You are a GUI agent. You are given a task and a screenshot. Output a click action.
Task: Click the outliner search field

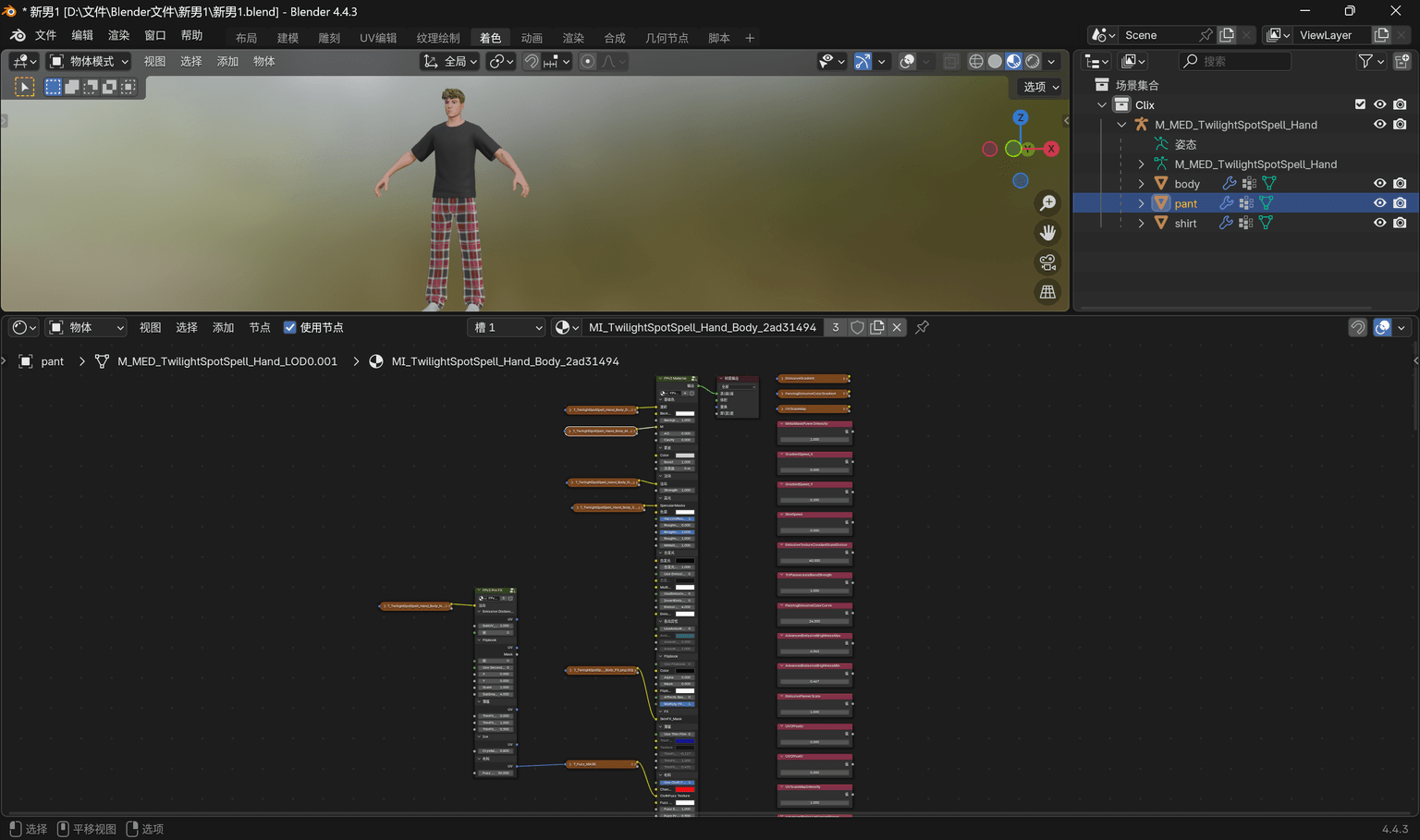[1235, 61]
